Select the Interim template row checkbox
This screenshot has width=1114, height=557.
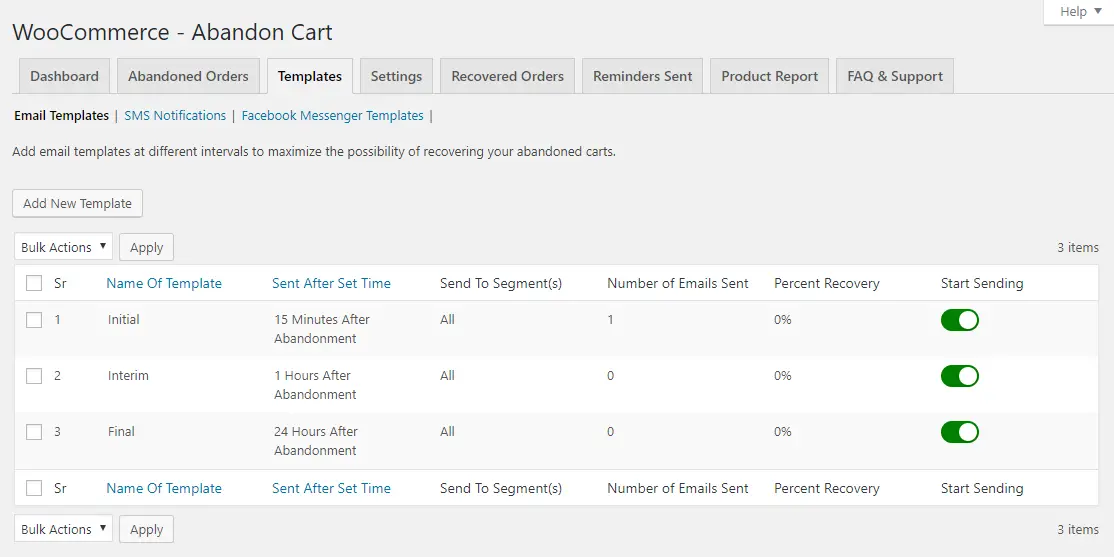point(34,376)
